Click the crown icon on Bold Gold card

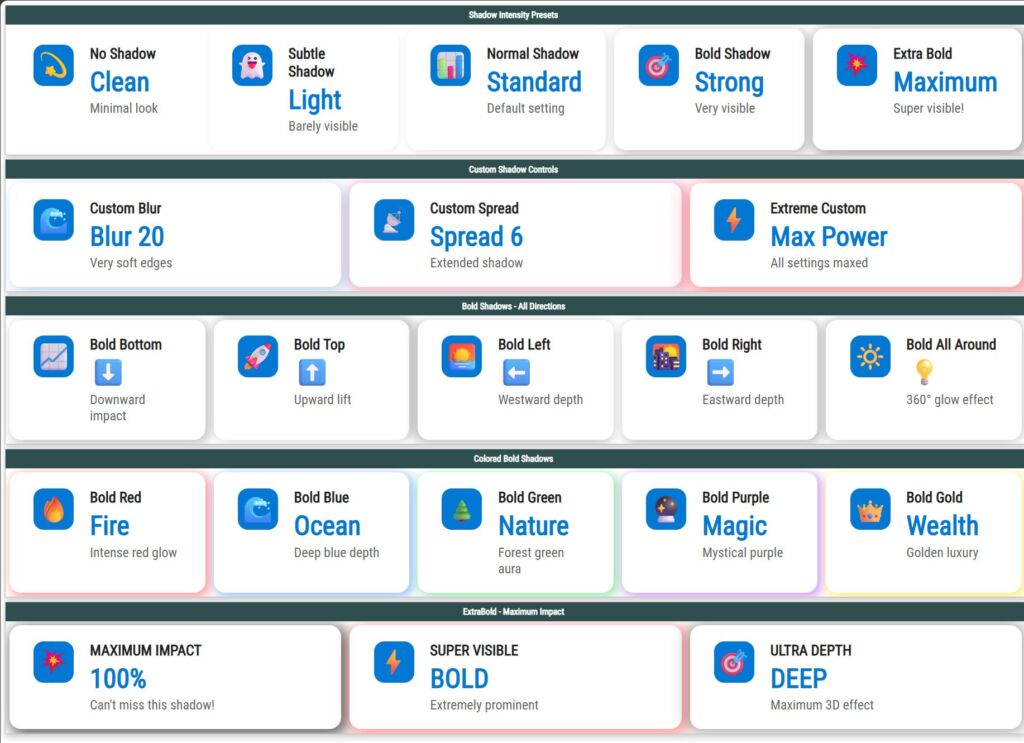click(870, 509)
